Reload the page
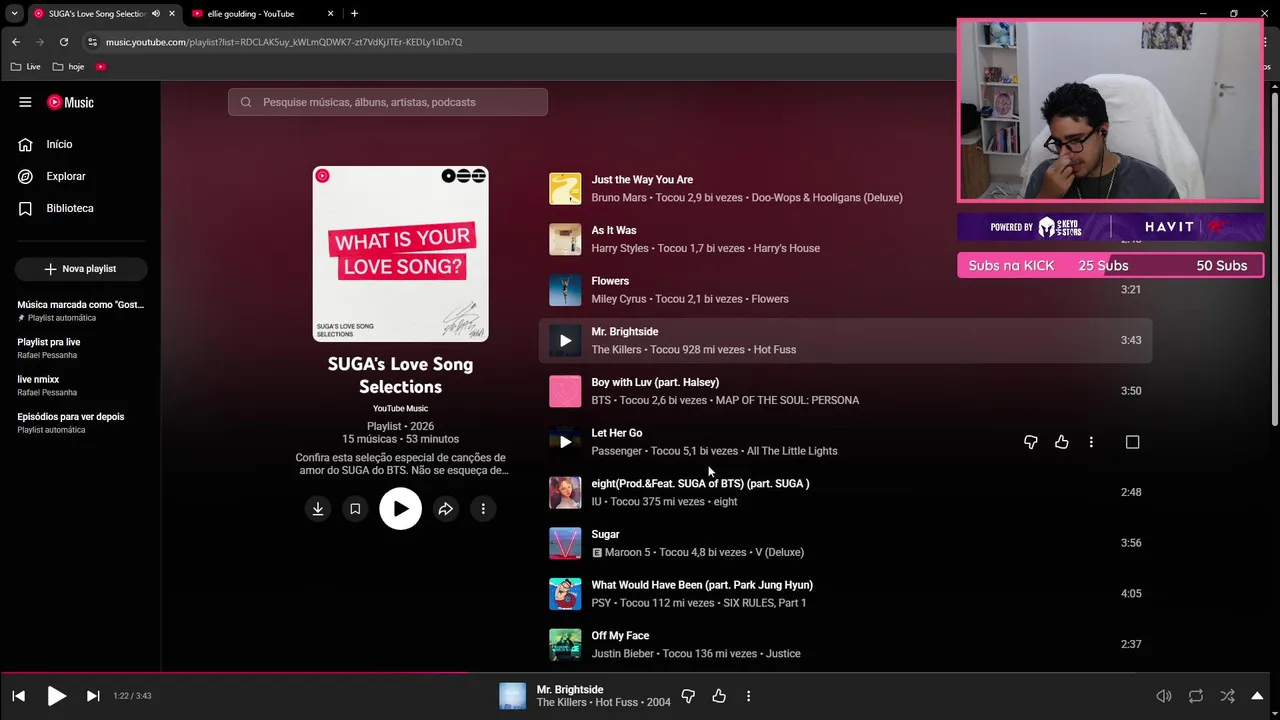The width and height of the screenshot is (1280, 720). pos(64,42)
